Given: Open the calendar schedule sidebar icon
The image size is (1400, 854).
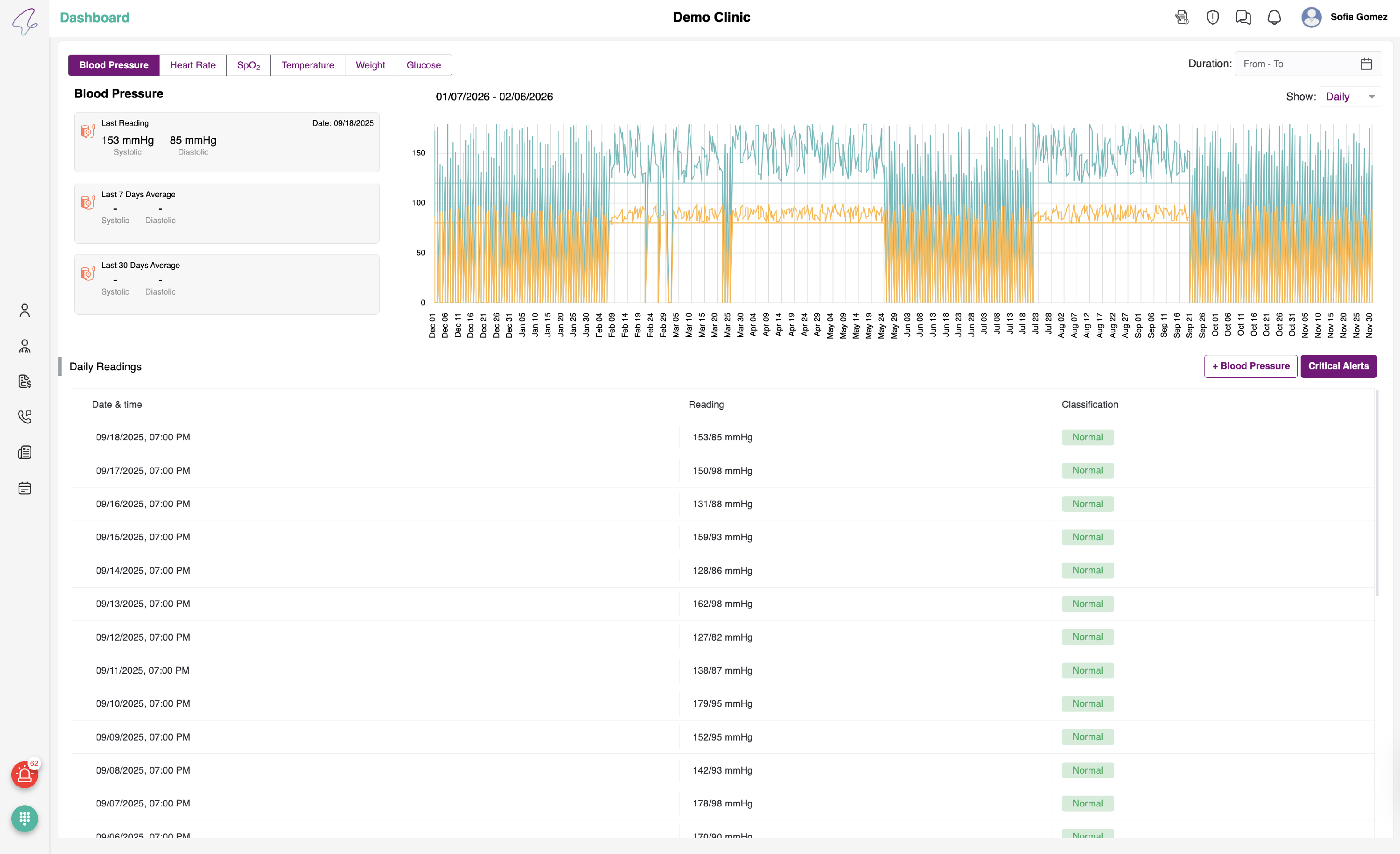Looking at the screenshot, I should 24,488.
